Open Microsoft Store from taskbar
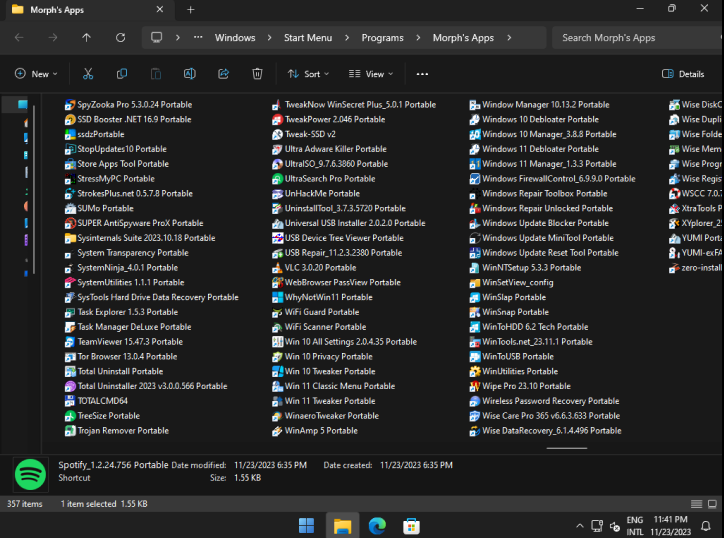 (411, 526)
